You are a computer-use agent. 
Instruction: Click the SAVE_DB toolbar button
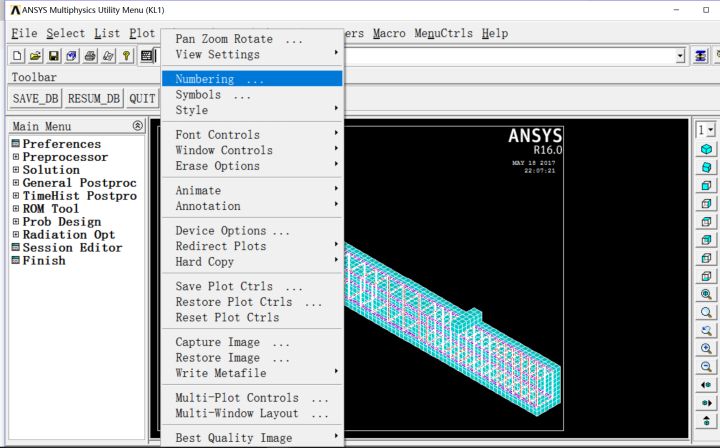35,98
